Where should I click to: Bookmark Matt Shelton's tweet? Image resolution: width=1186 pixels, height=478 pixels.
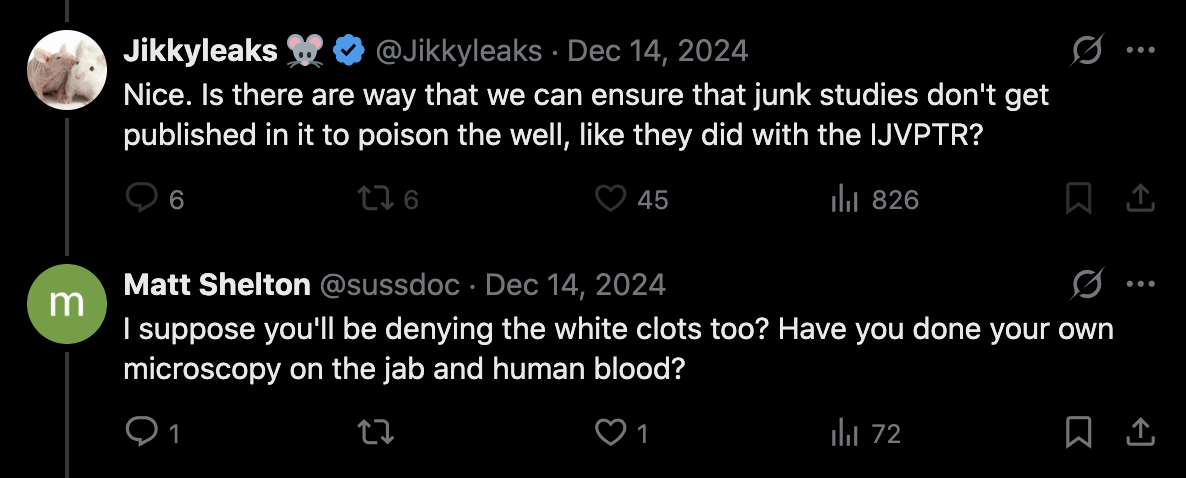click(x=1078, y=433)
